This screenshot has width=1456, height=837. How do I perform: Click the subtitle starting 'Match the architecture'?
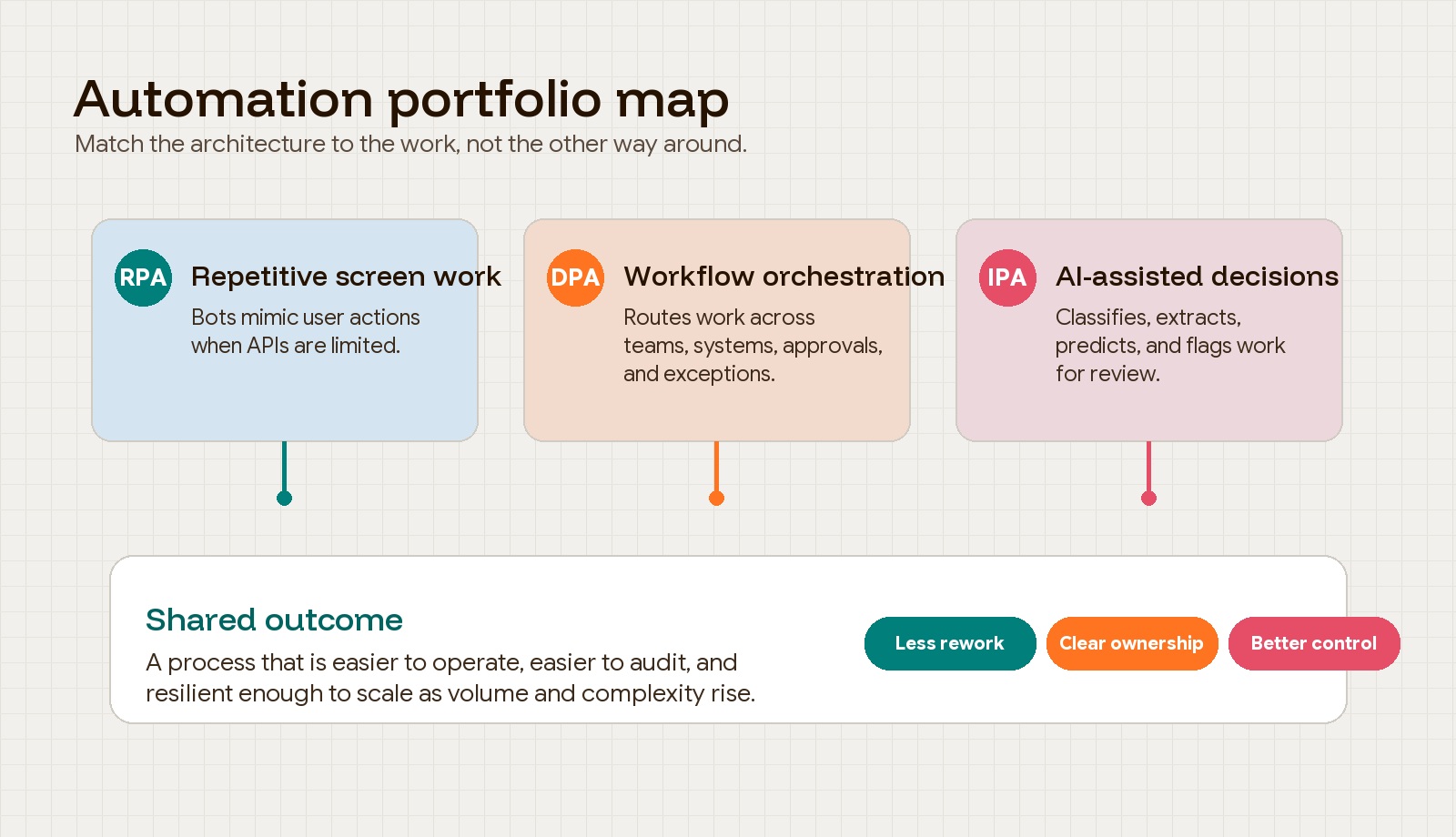(410, 144)
